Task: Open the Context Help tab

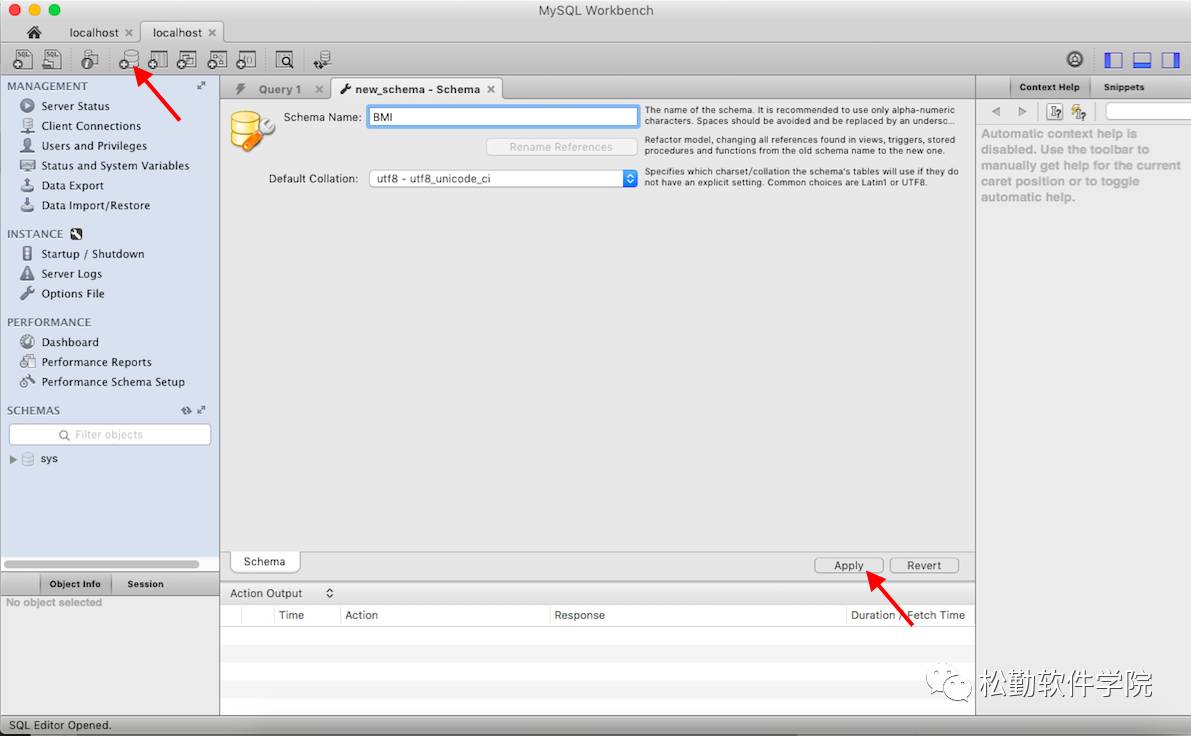Action: (x=1049, y=87)
